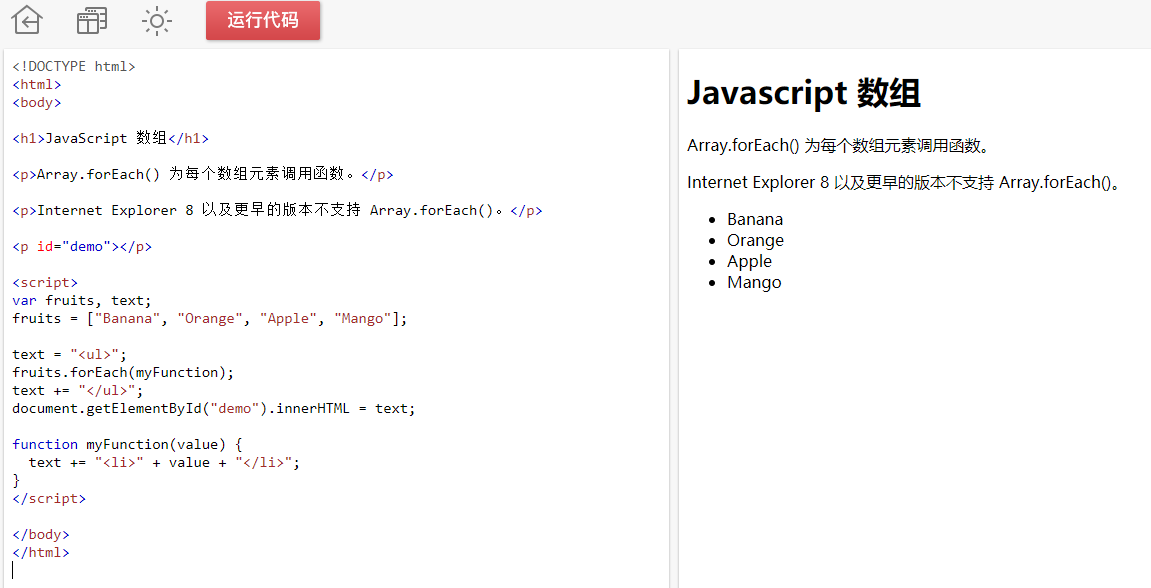Click the document.getElementById line

tap(214, 408)
